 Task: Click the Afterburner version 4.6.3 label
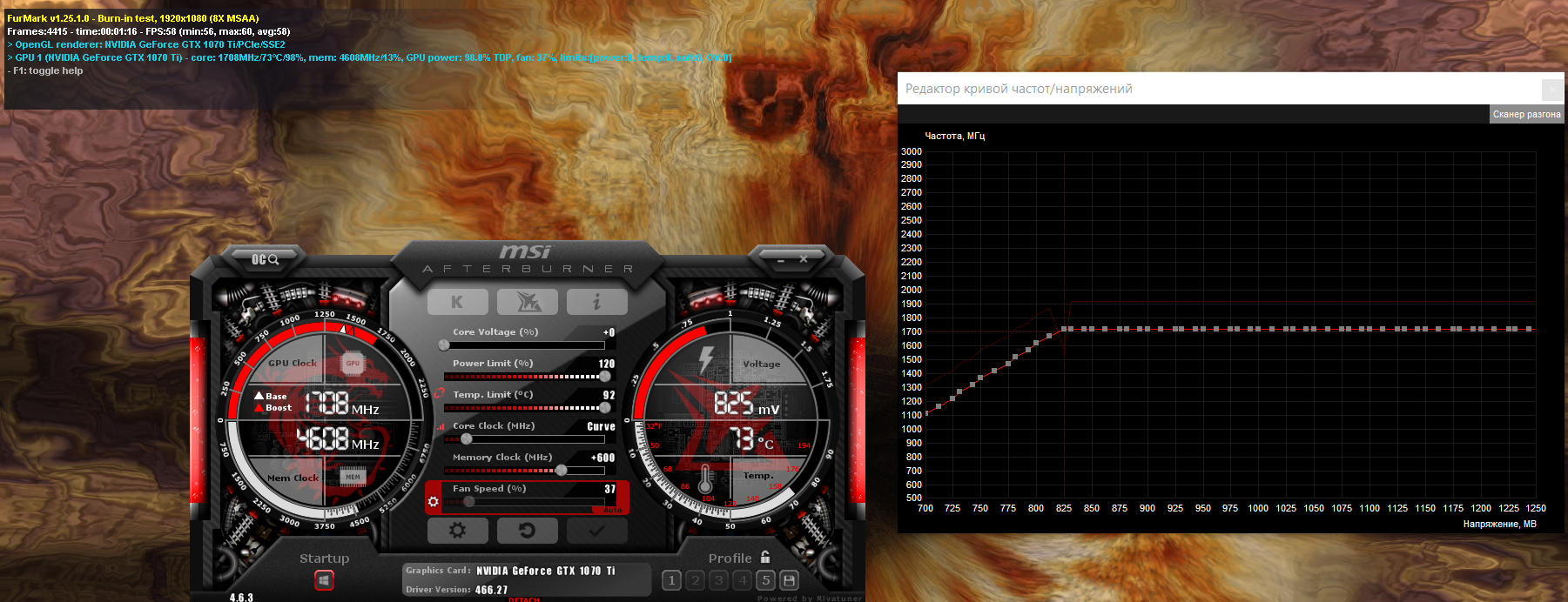coord(241,597)
